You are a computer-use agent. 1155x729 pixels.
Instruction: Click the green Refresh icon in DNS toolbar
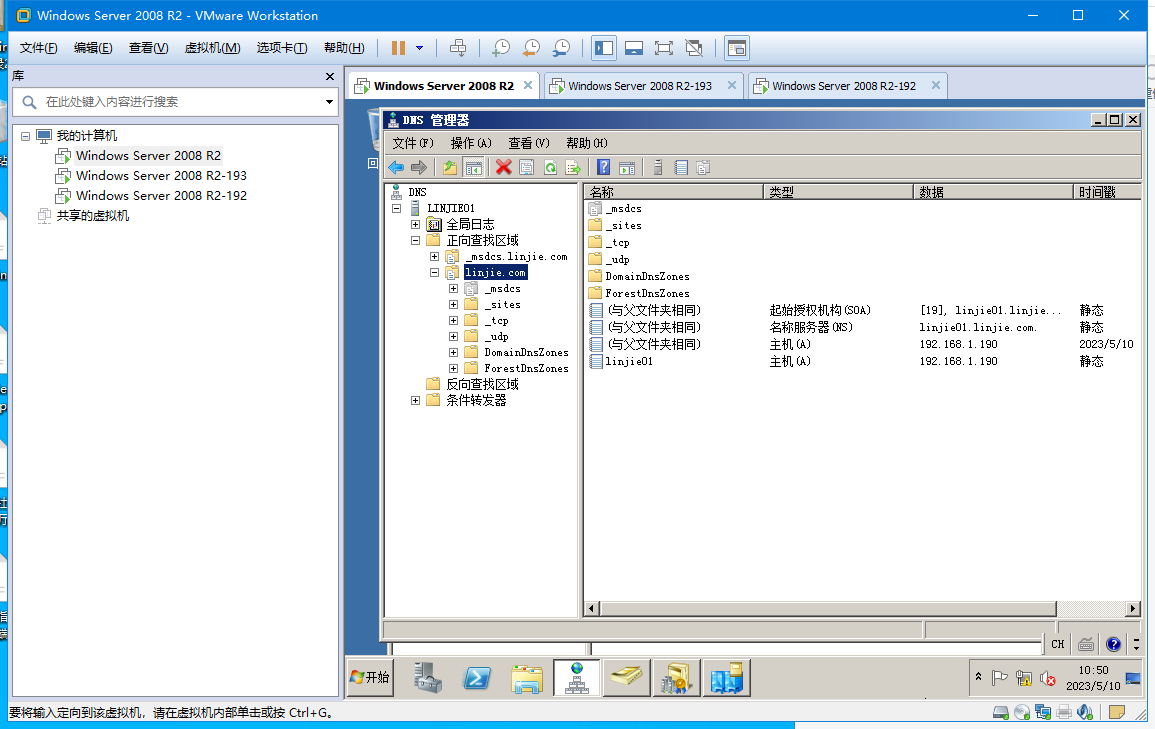pyautogui.click(x=550, y=168)
